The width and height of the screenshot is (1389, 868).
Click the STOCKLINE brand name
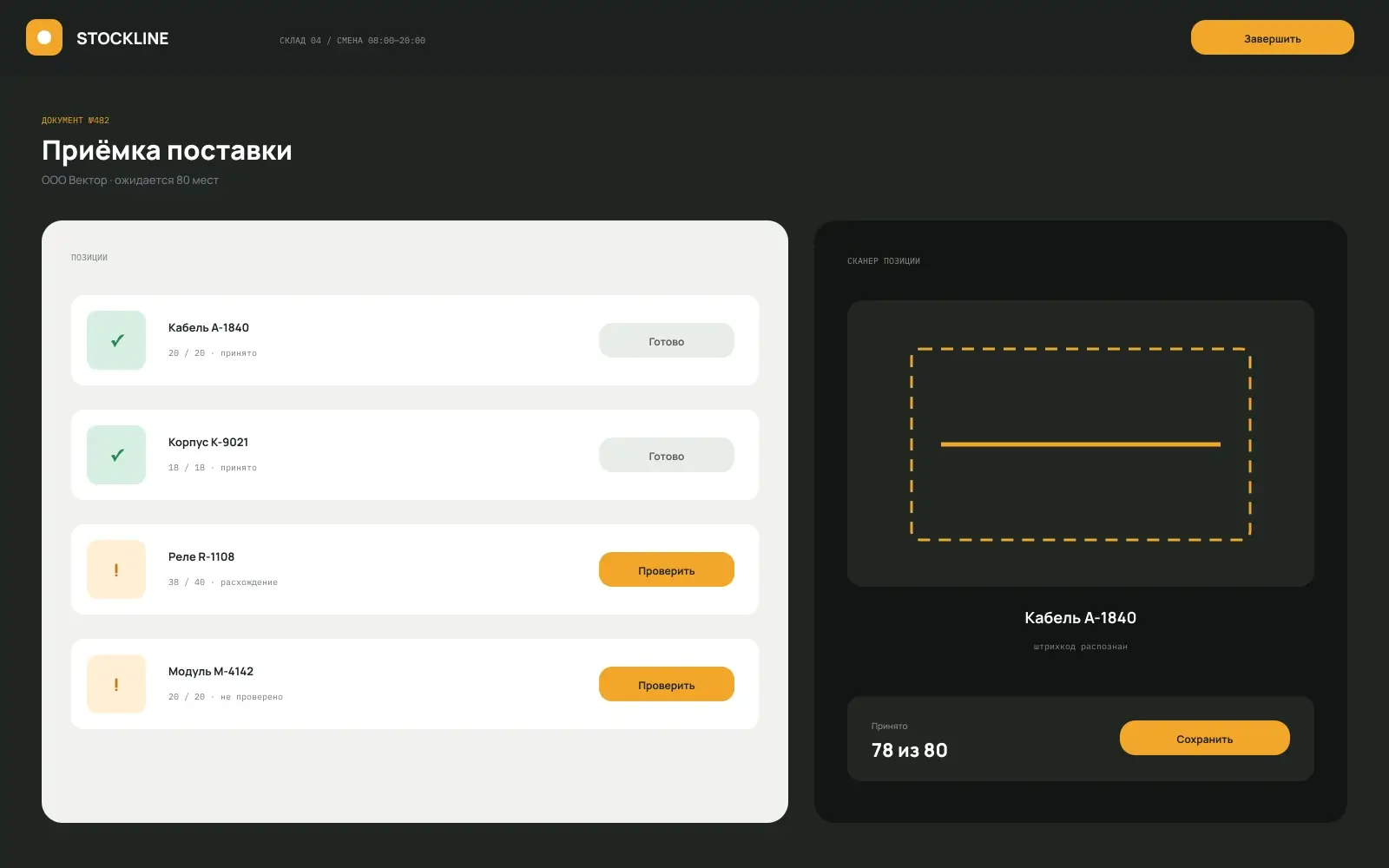[122, 38]
